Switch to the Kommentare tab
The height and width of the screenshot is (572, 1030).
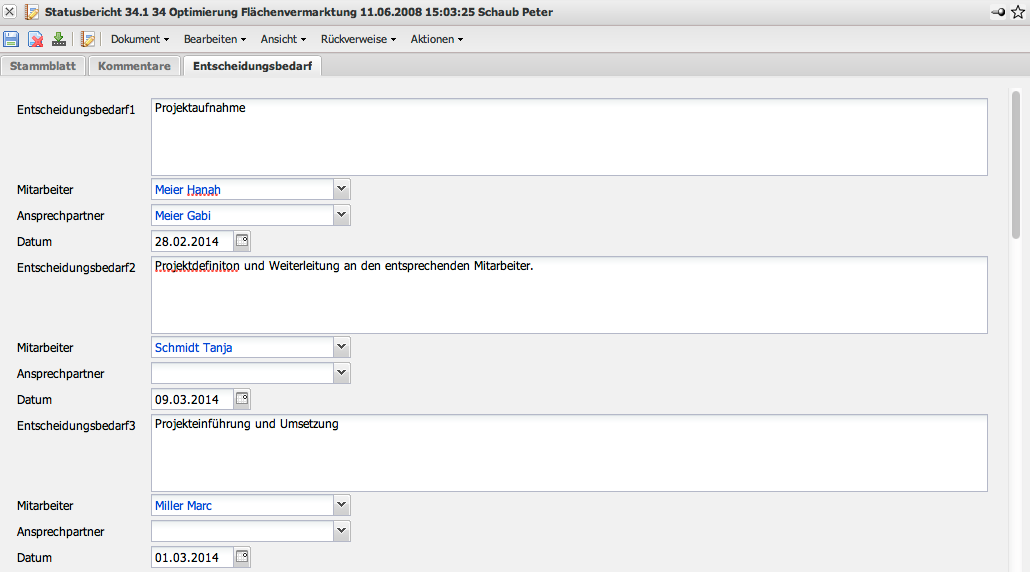click(x=134, y=66)
